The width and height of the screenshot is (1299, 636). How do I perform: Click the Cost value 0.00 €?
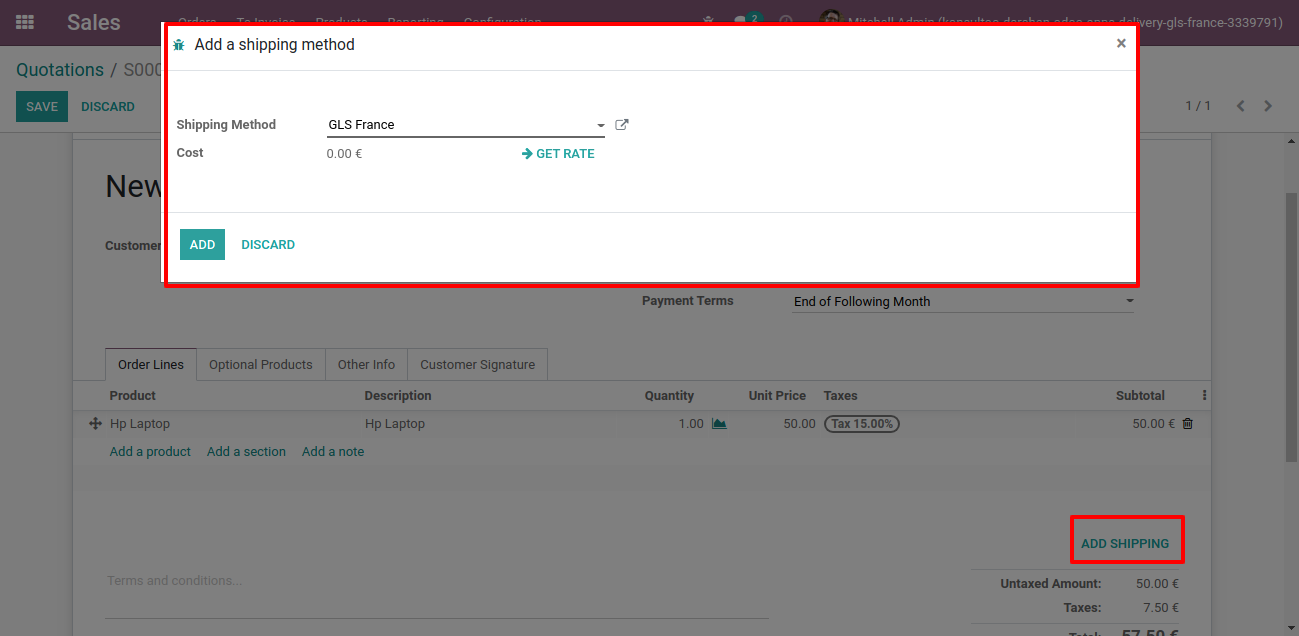[344, 154]
